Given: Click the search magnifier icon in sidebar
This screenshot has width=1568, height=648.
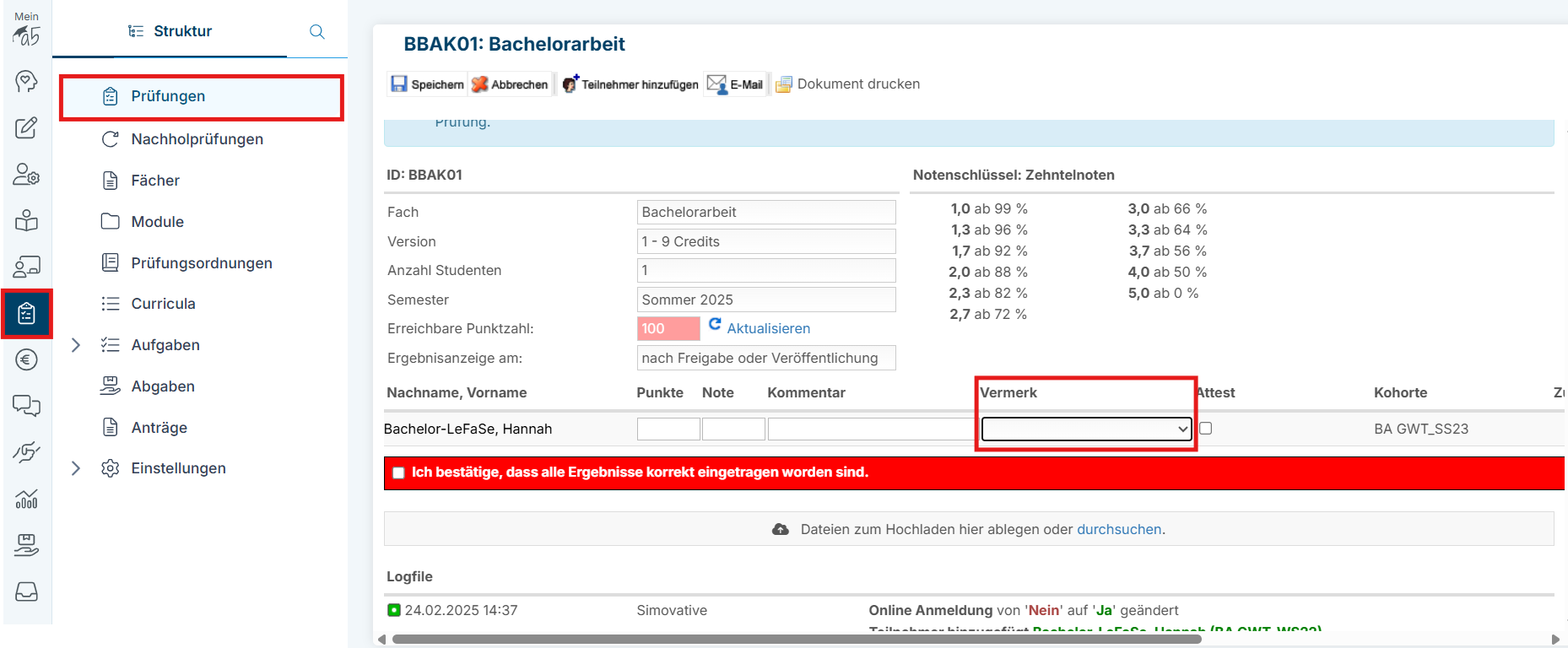Looking at the screenshot, I should (317, 32).
